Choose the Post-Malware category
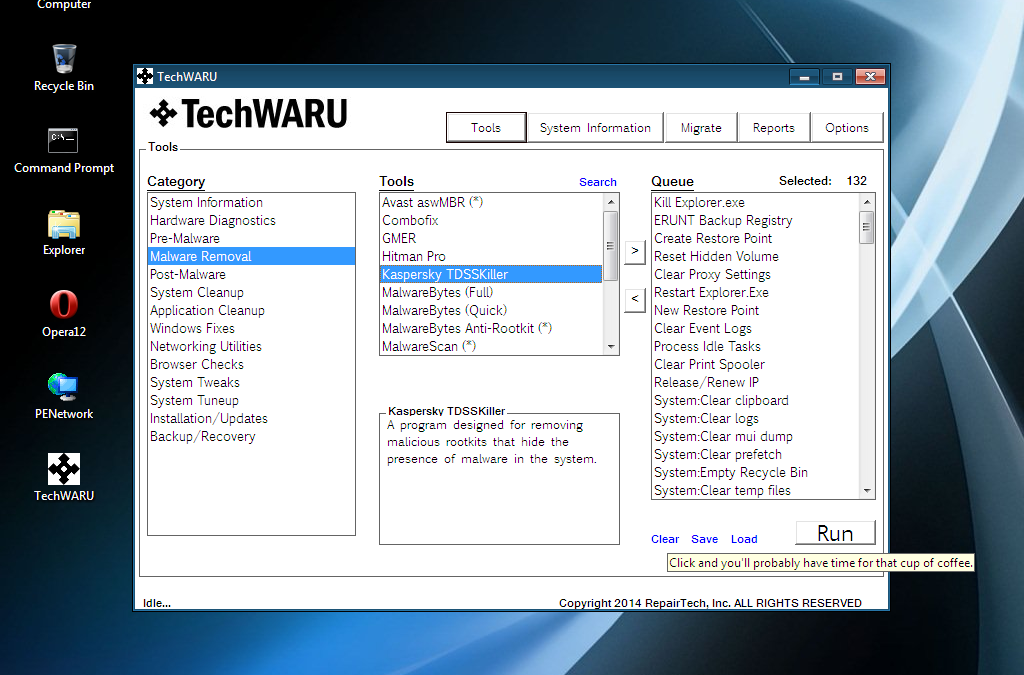 [251, 274]
